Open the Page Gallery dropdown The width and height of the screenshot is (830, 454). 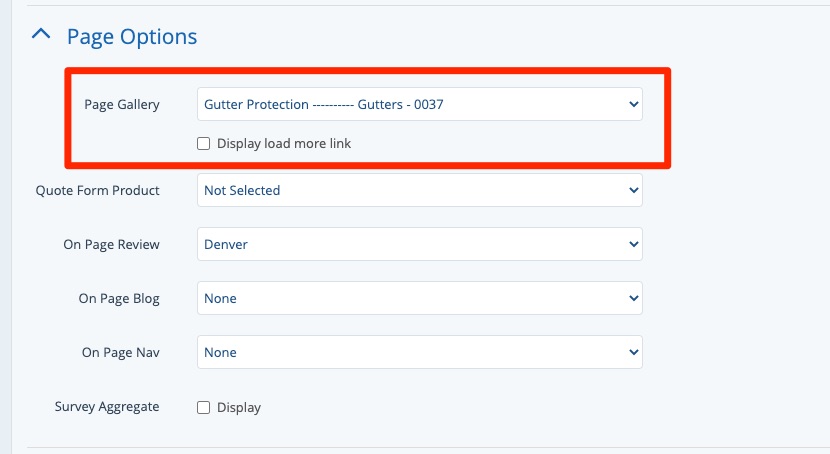coord(419,104)
